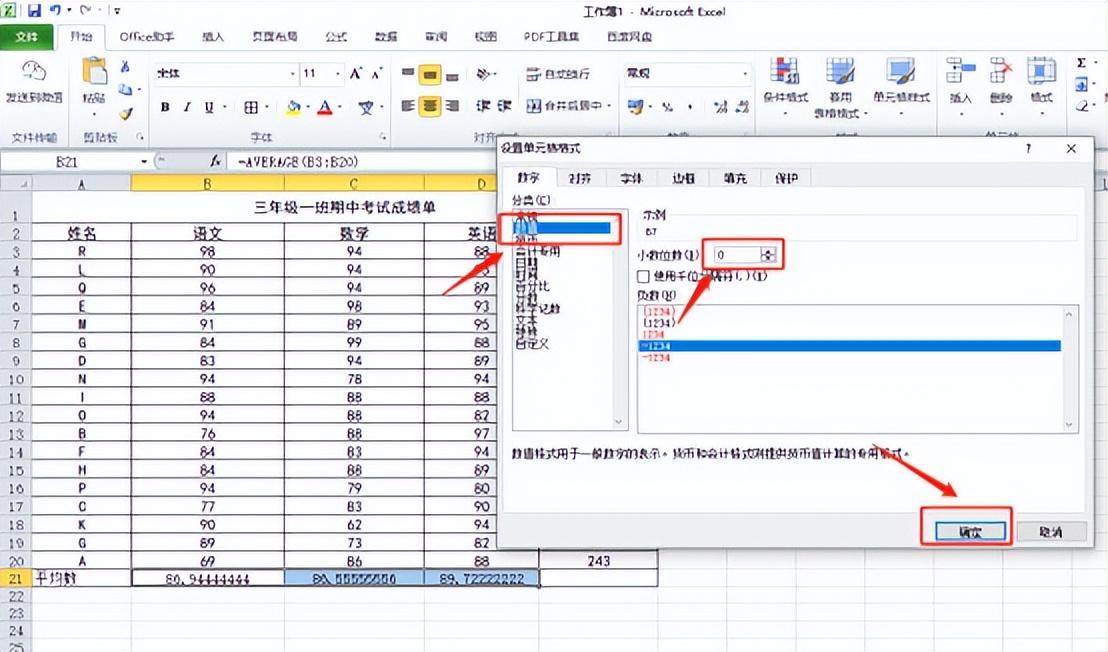
Task: Click the Format Painter brush icon
Action: [126, 113]
